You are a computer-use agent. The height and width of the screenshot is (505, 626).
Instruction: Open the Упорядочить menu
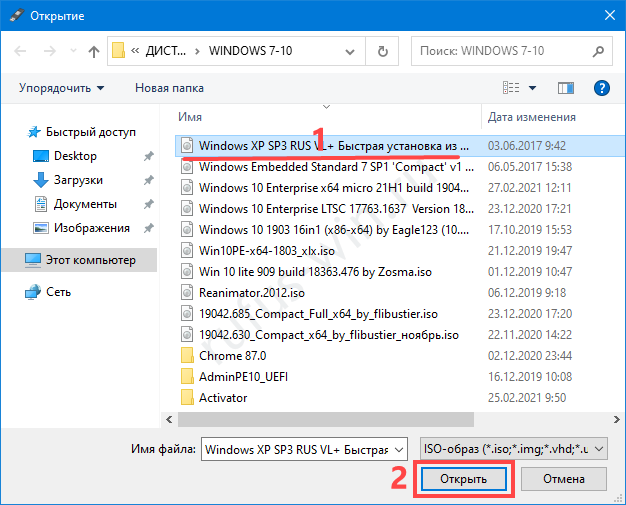pyautogui.click(x=61, y=88)
